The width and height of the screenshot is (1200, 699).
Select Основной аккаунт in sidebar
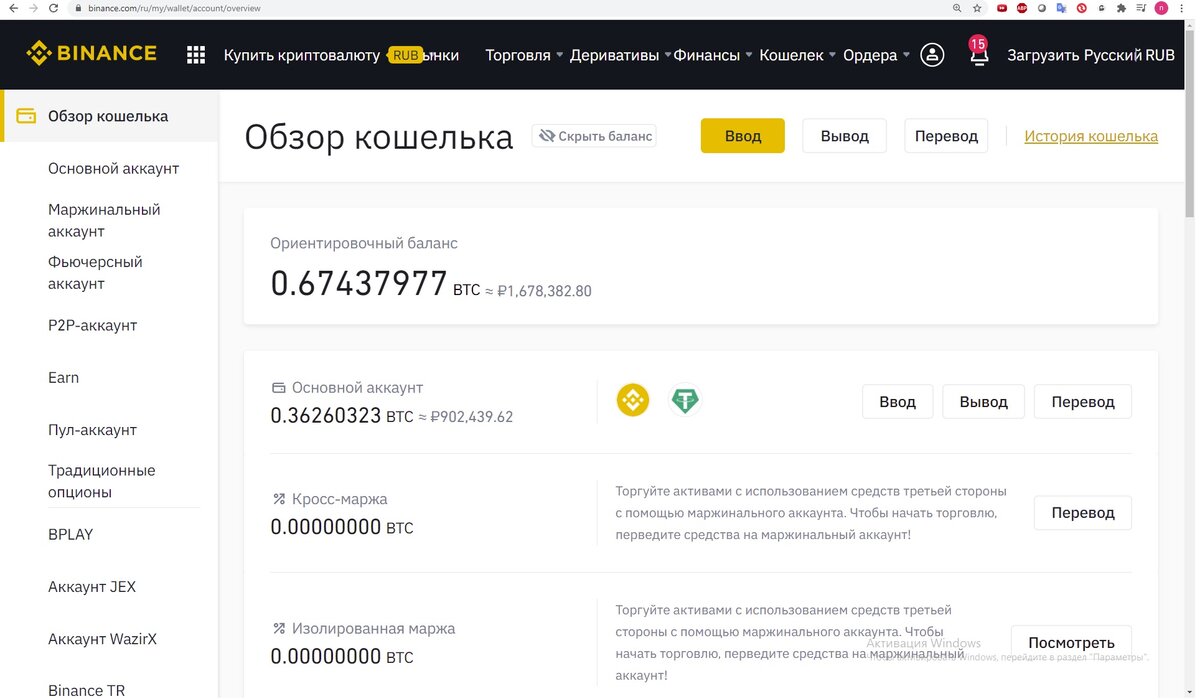[x=113, y=168]
